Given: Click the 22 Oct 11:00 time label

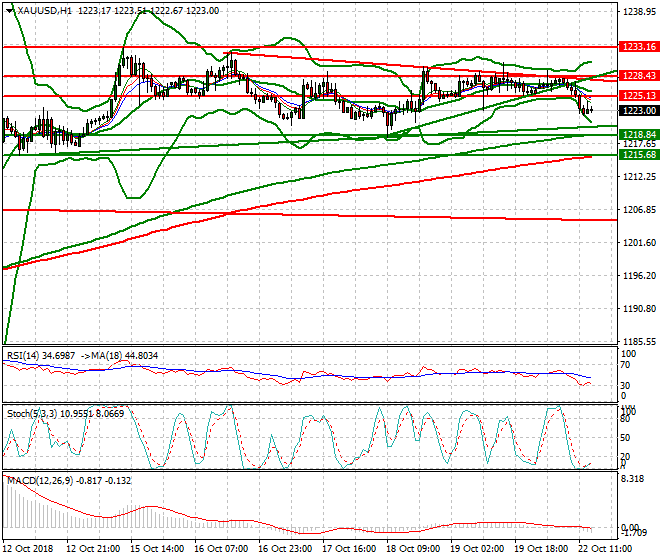Looking at the screenshot, I should click(x=605, y=549).
